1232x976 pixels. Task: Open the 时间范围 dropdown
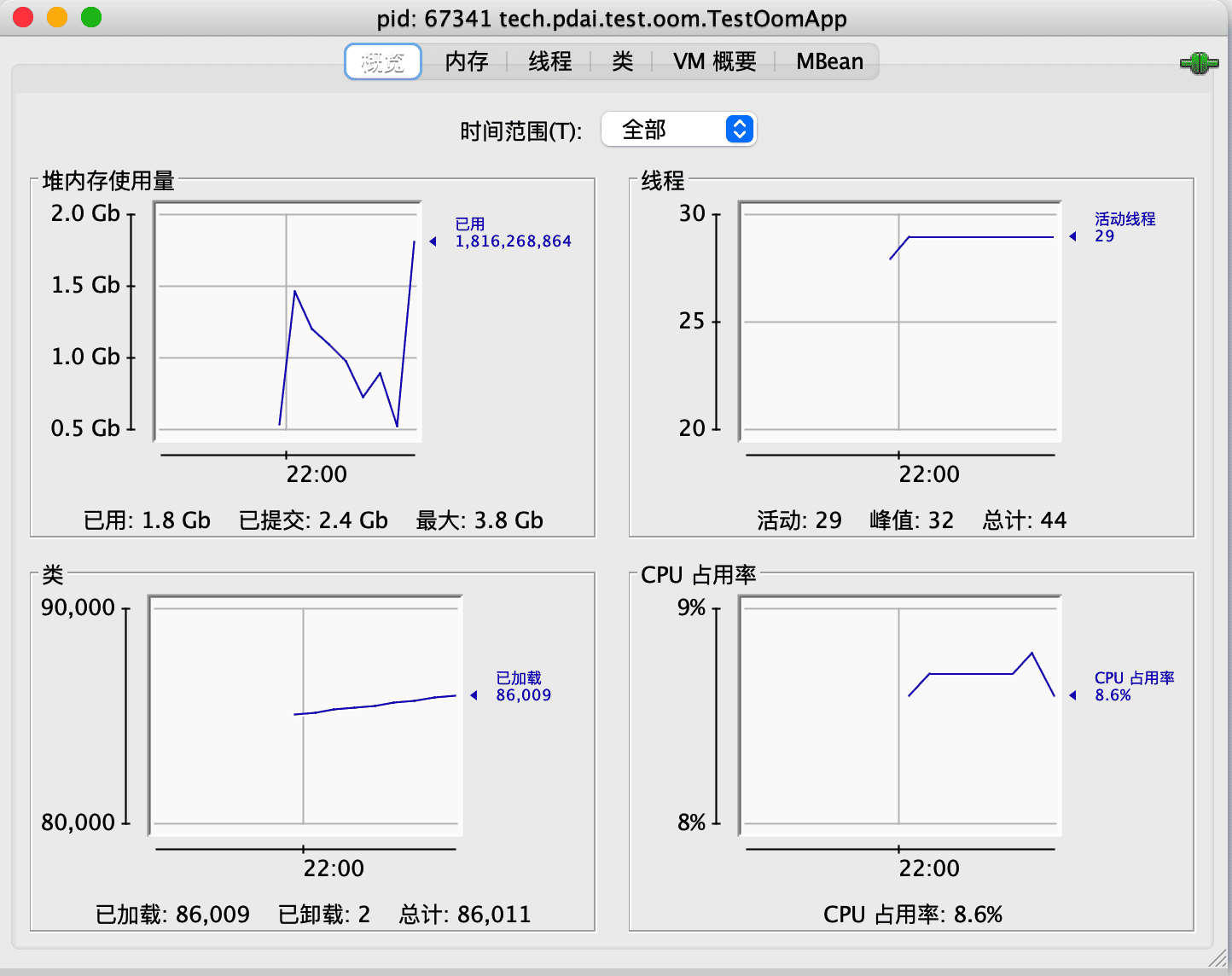click(677, 130)
